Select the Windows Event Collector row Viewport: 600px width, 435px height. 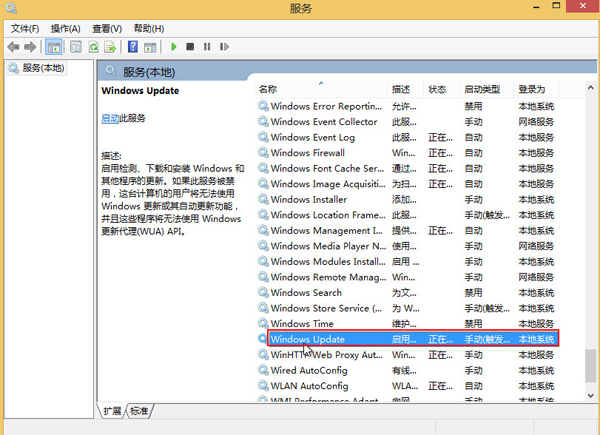point(408,122)
